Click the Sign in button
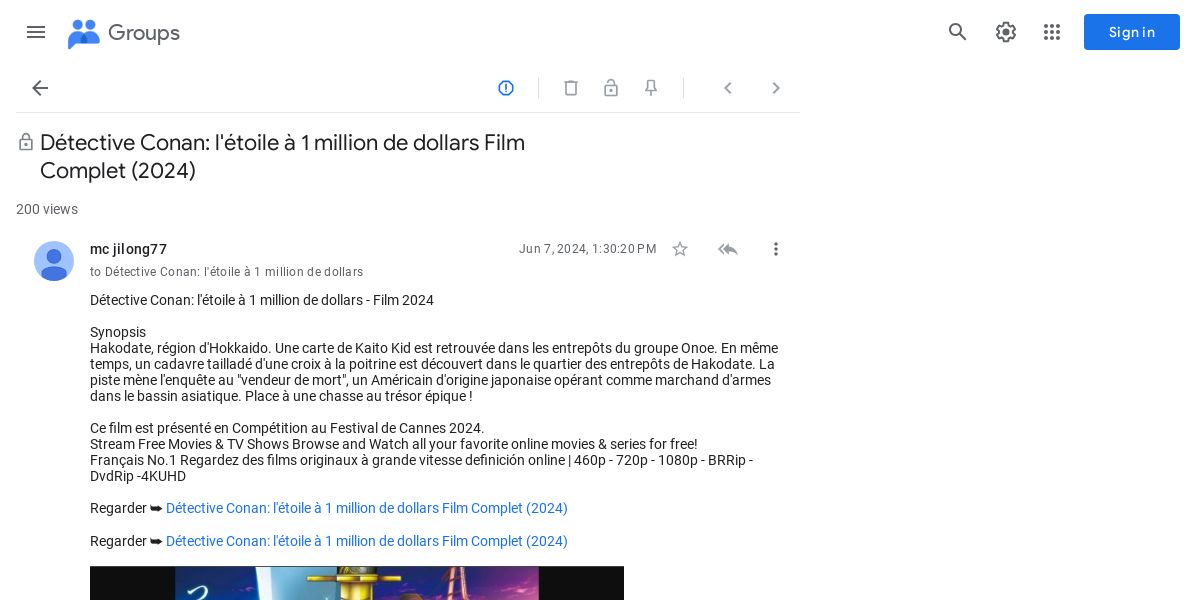Screen dimensions: 1200x600 1132,32
